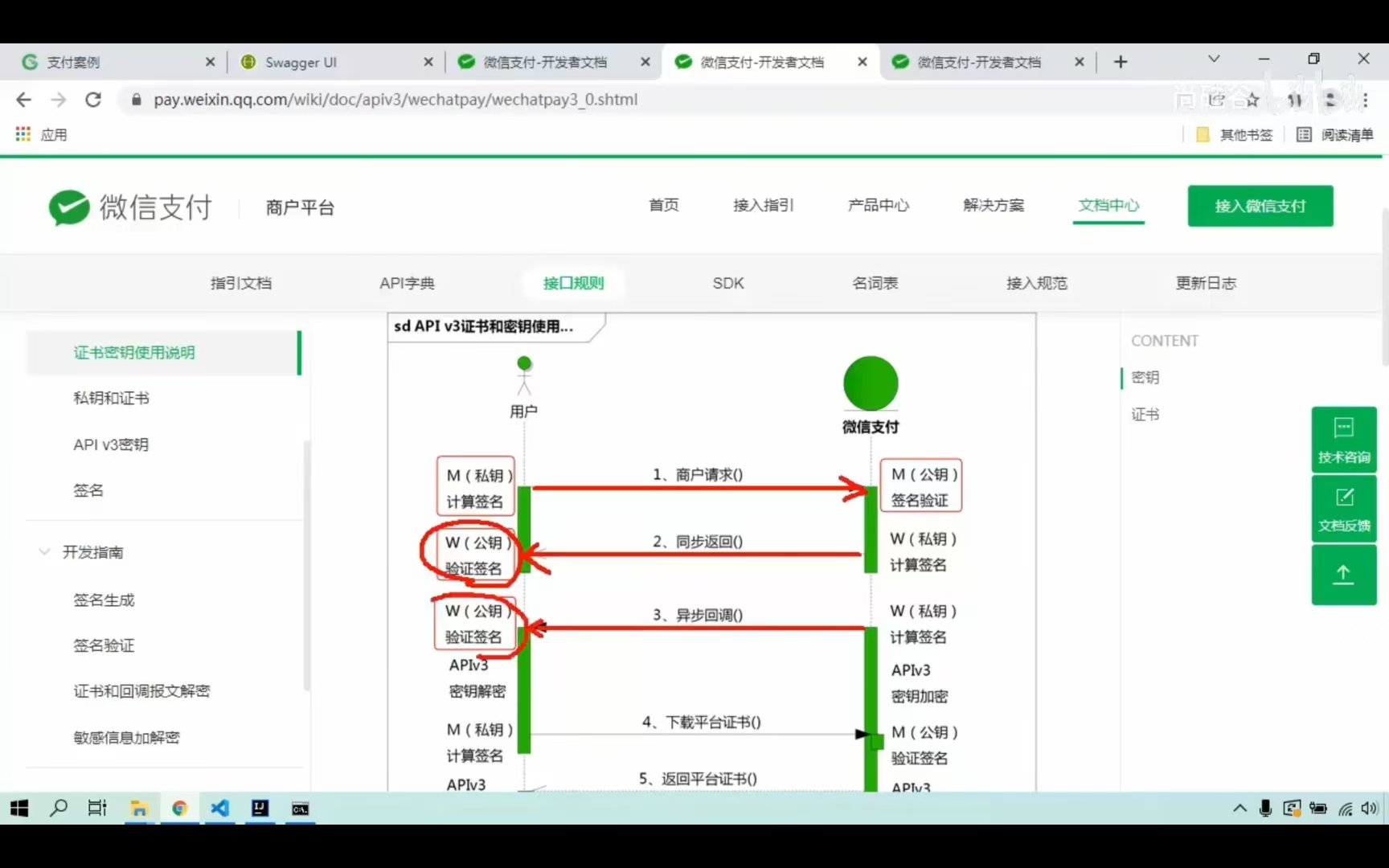Viewport: 1389px width, 868px height.
Task: Go forward to the next page
Action: pyautogui.click(x=59, y=100)
